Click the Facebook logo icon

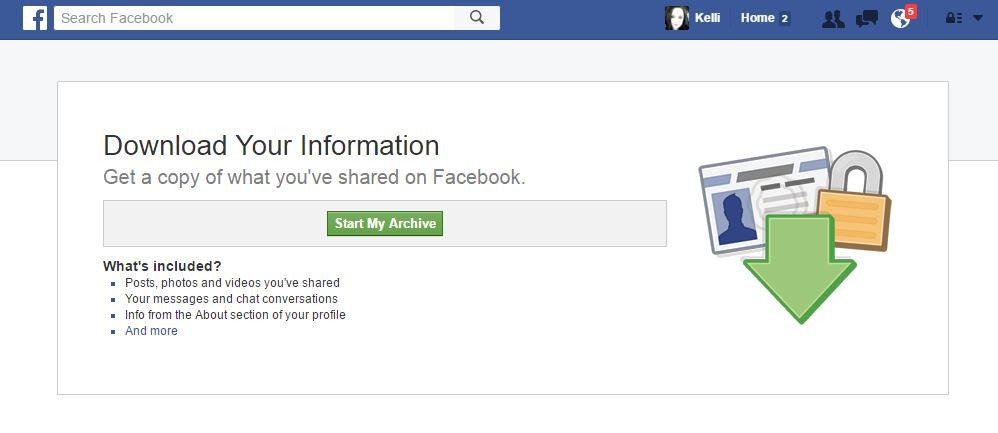[x=35, y=18]
